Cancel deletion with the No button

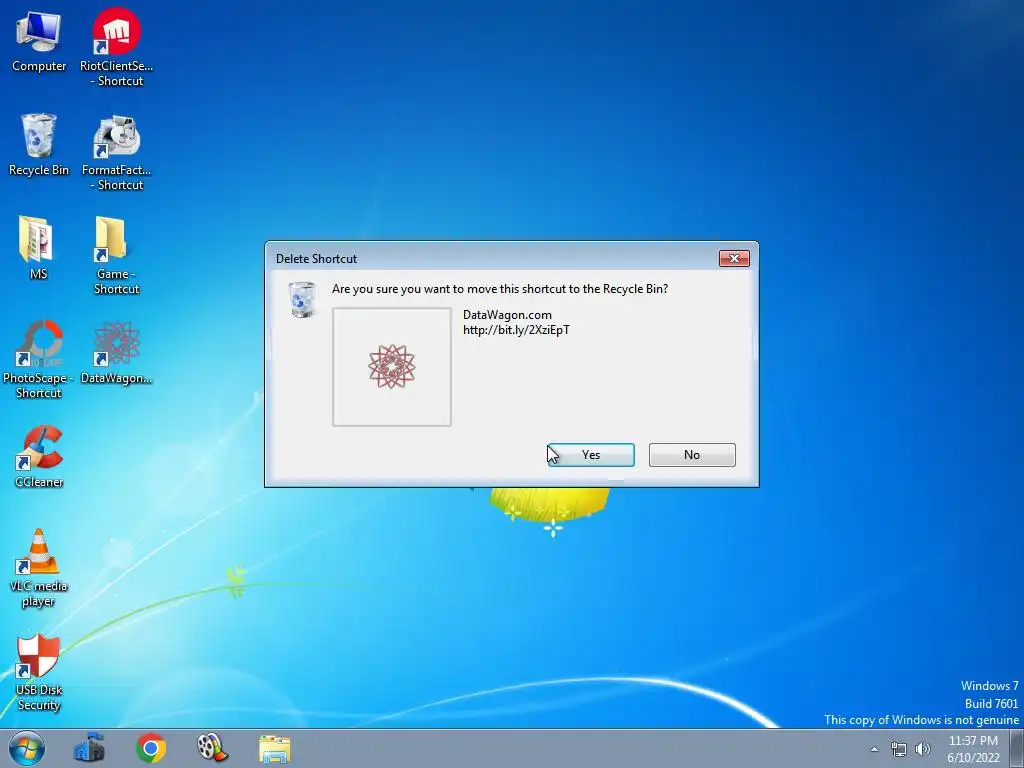click(692, 455)
